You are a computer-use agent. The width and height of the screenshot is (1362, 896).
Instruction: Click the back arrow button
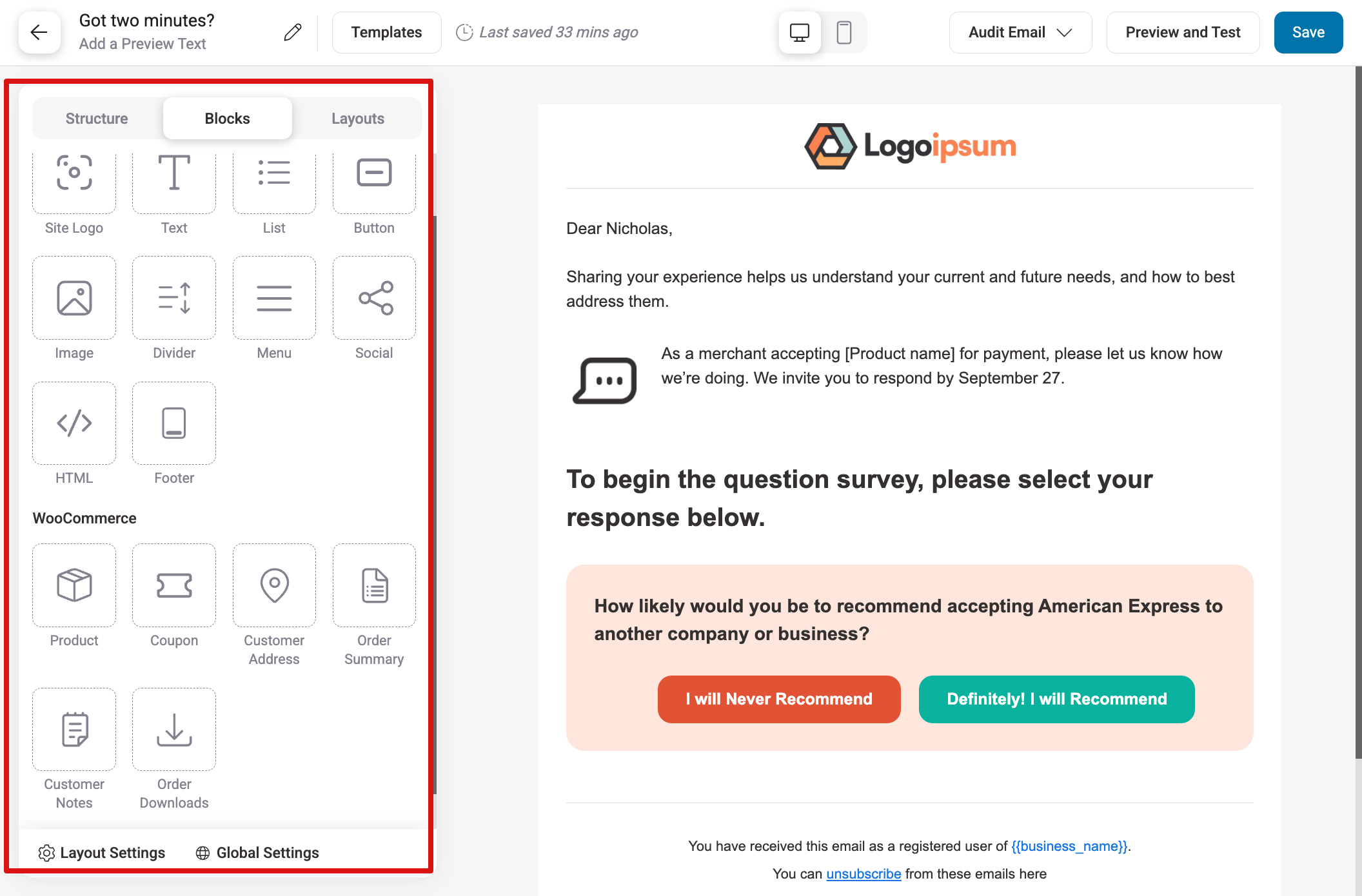tap(39, 32)
